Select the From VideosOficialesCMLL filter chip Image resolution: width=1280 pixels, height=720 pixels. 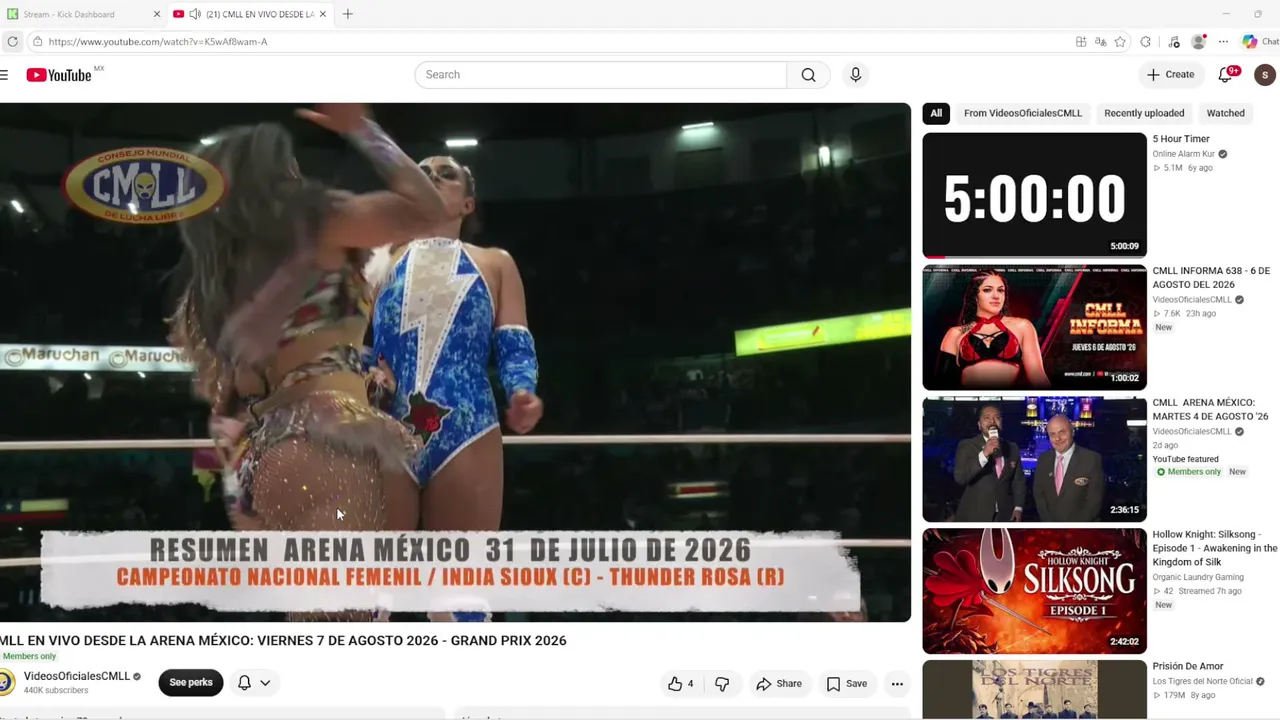[x=1023, y=113]
